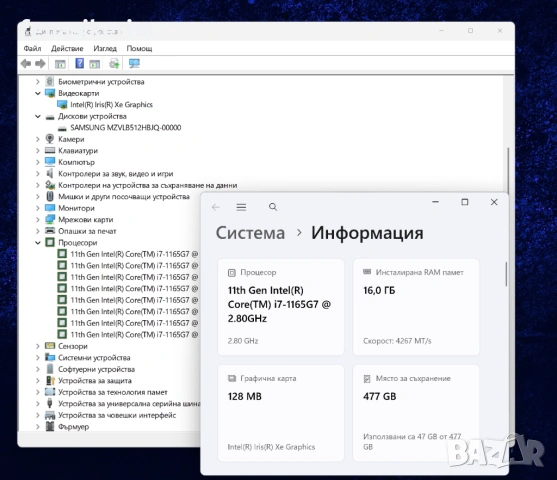
Task: Collapse the Видеокарти node
Action: [38, 93]
